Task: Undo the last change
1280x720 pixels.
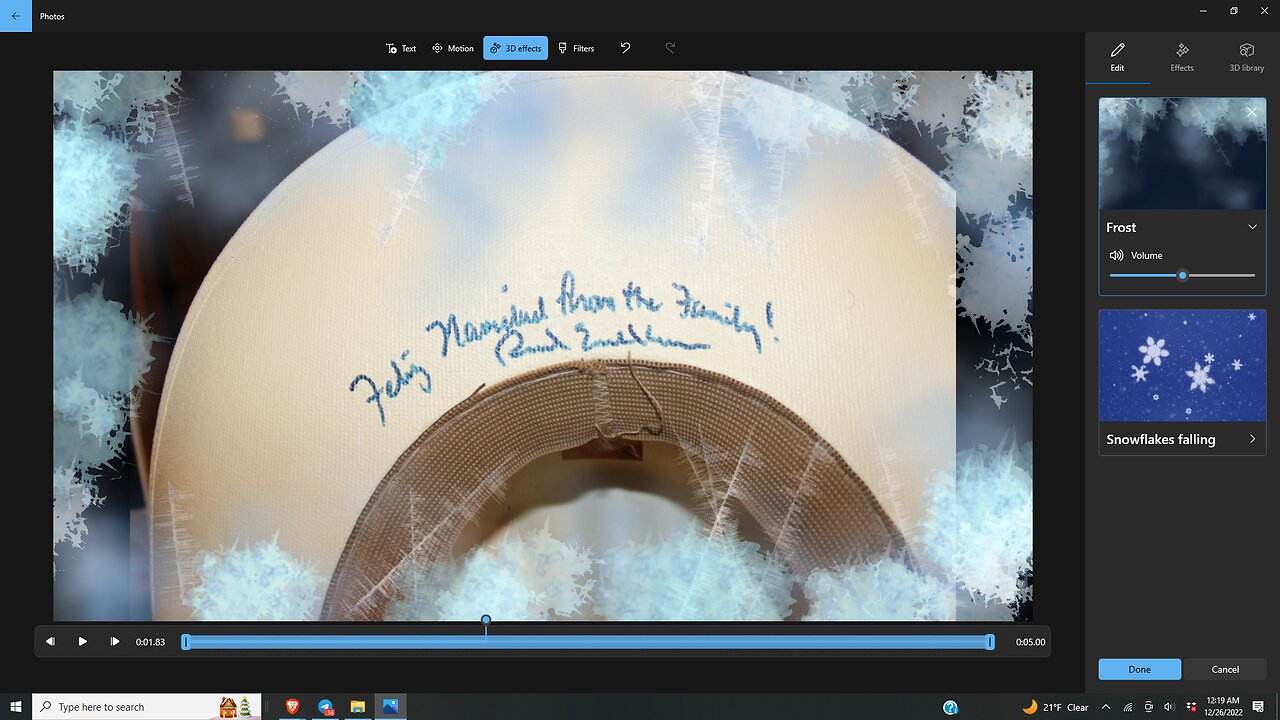Action: (x=625, y=48)
